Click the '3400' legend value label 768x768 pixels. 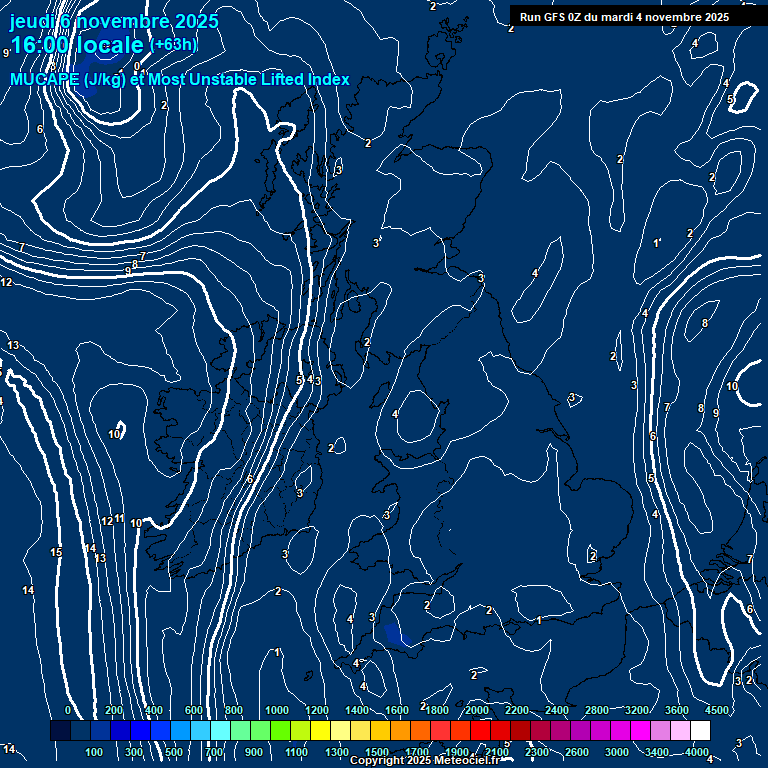[x=657, y=752]
